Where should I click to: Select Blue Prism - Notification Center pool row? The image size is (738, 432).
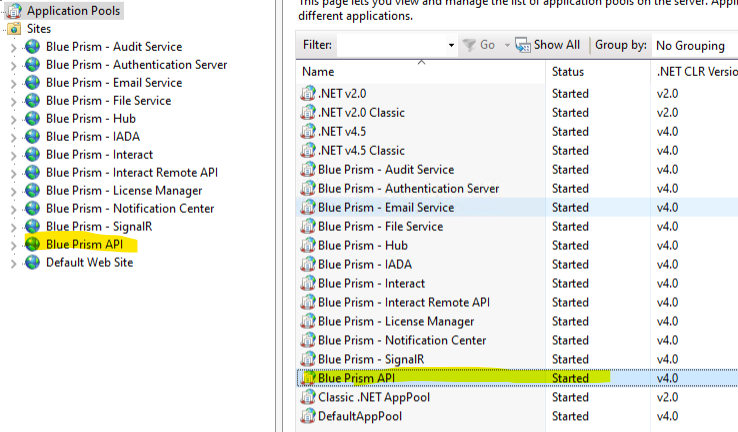tap(518, 340)
